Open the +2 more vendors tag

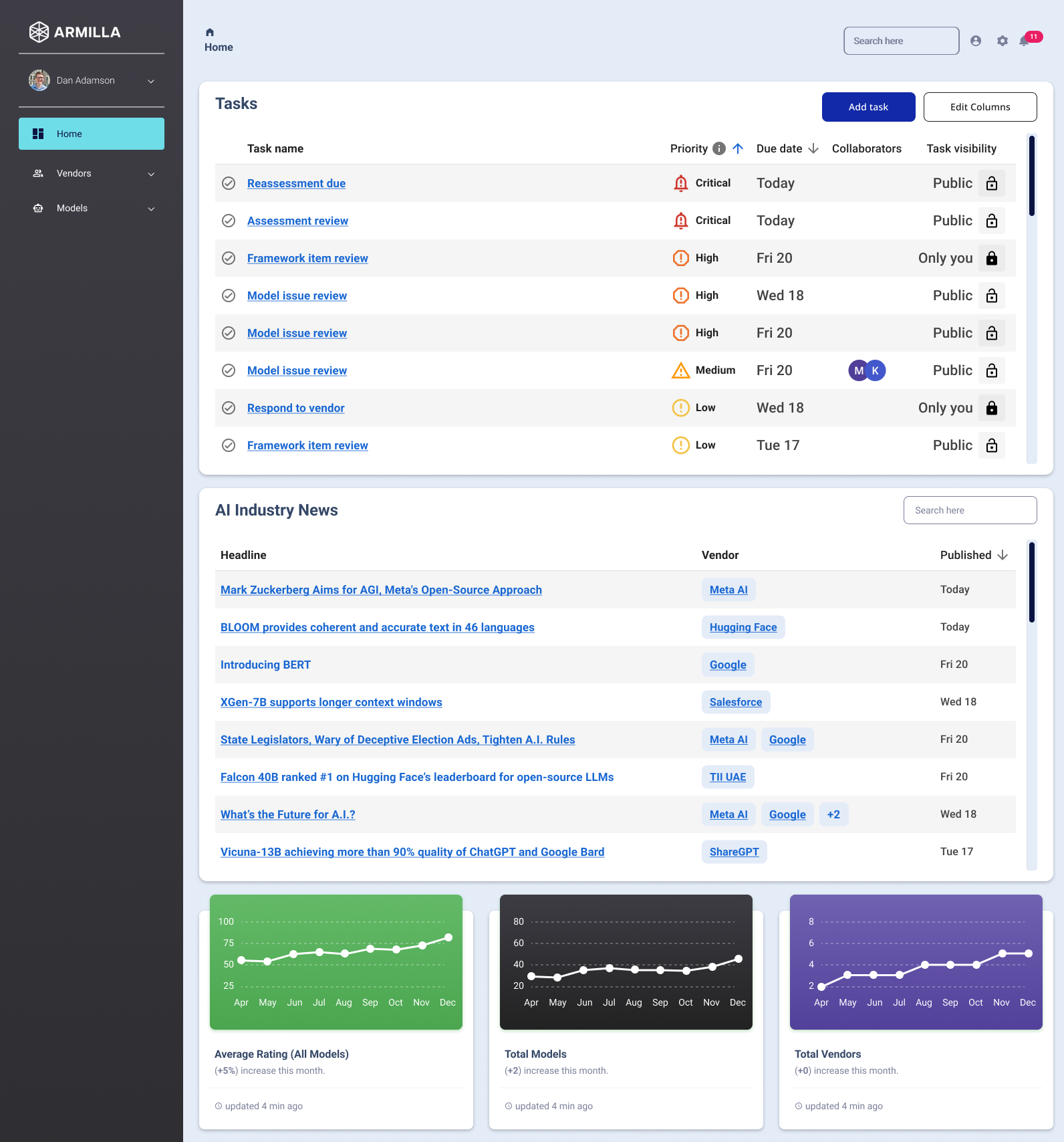[833, 814]
